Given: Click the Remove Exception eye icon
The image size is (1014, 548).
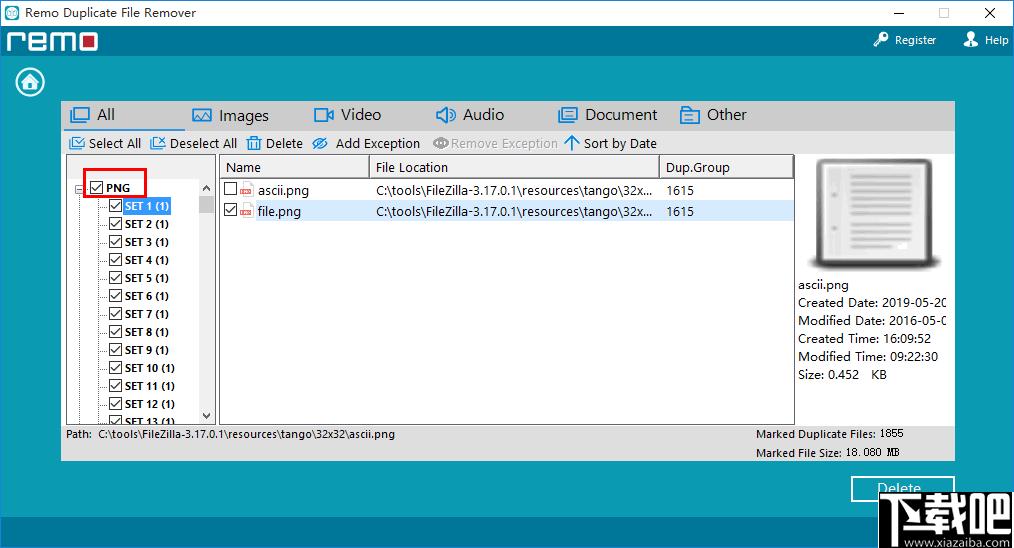Looking at the screenshot, I should tap(440, 143).
